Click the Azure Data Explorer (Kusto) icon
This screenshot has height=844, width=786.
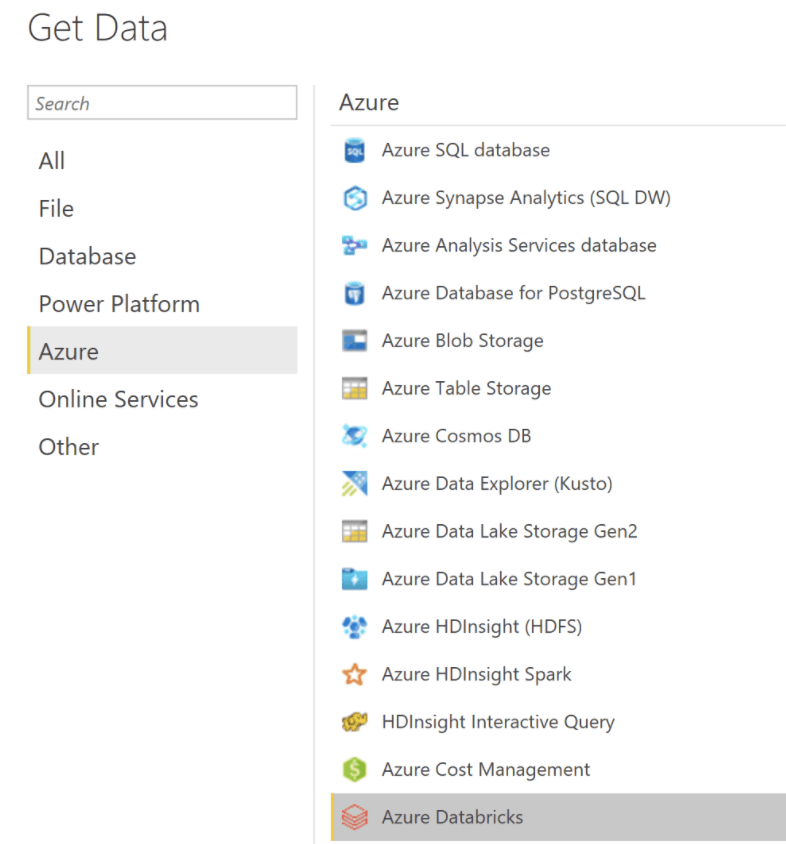355,484
